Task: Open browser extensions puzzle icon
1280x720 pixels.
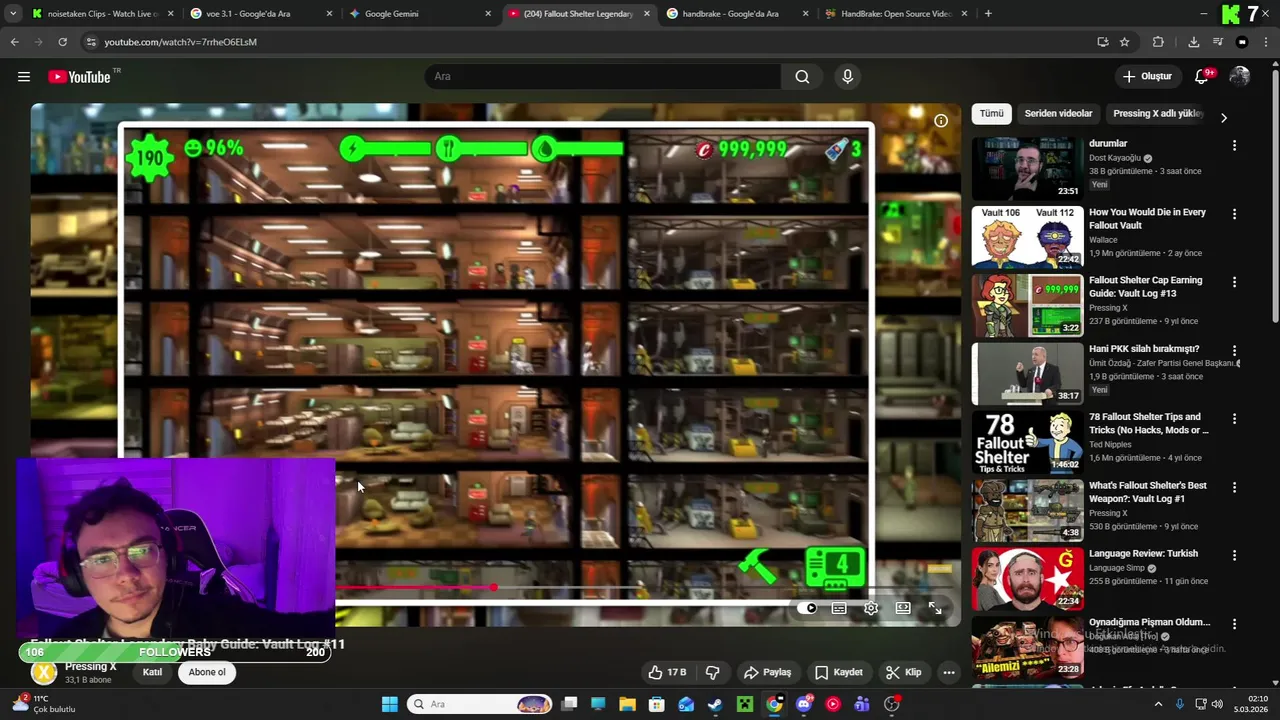Action: point(1158,42)
